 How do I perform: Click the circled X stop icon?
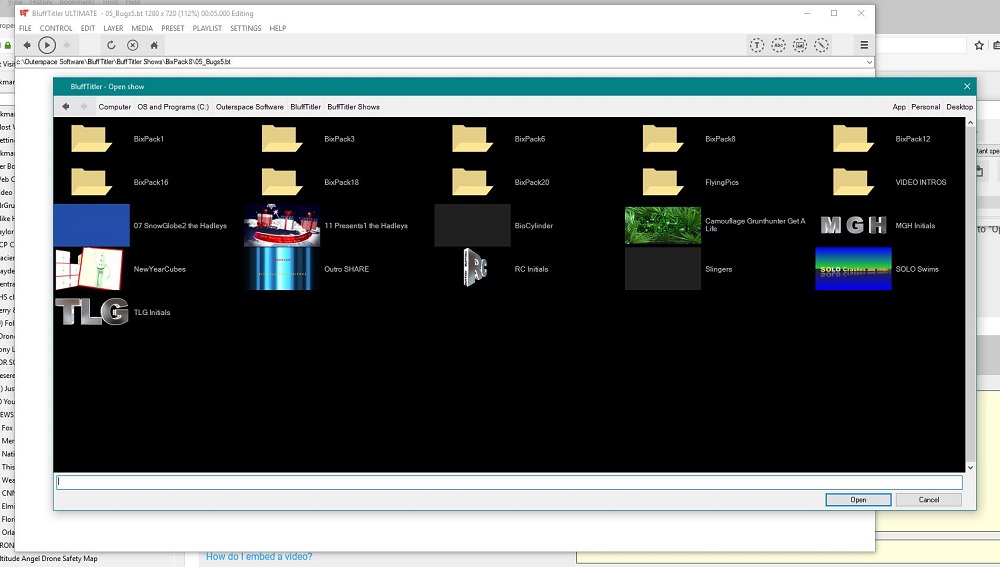[133, 45]
